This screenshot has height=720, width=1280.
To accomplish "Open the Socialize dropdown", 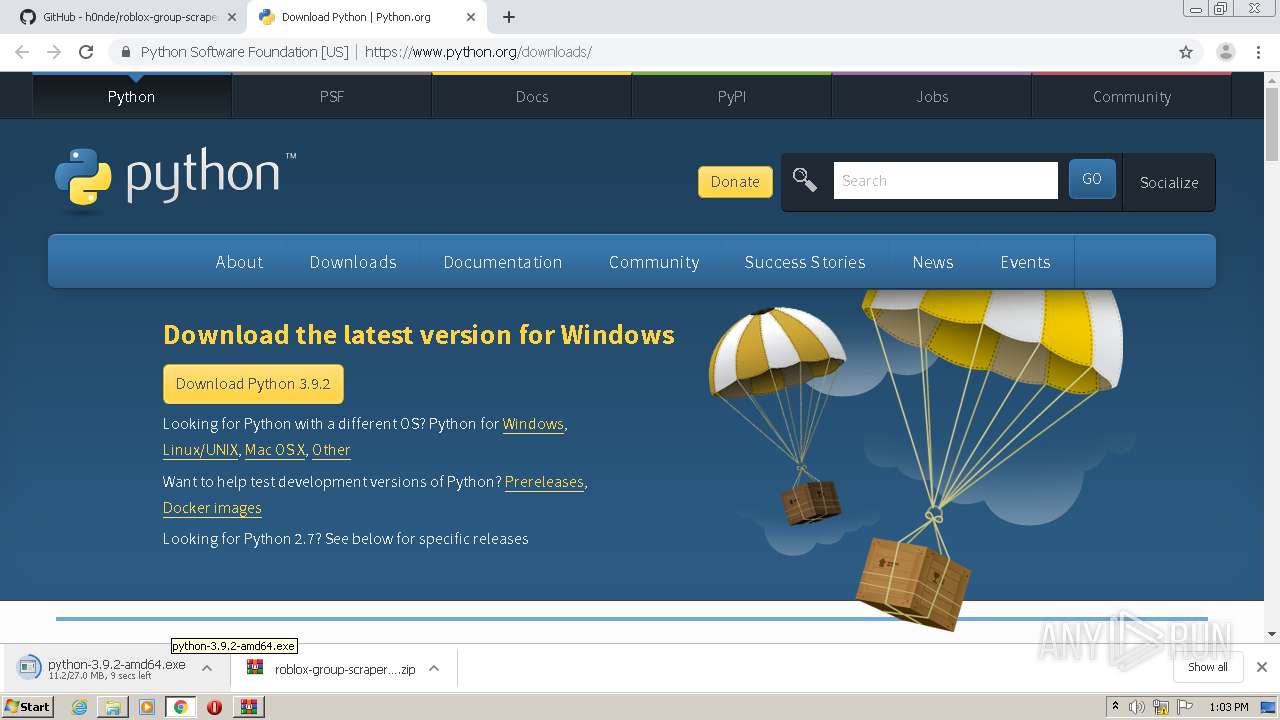I will (x=1169, y=182).
